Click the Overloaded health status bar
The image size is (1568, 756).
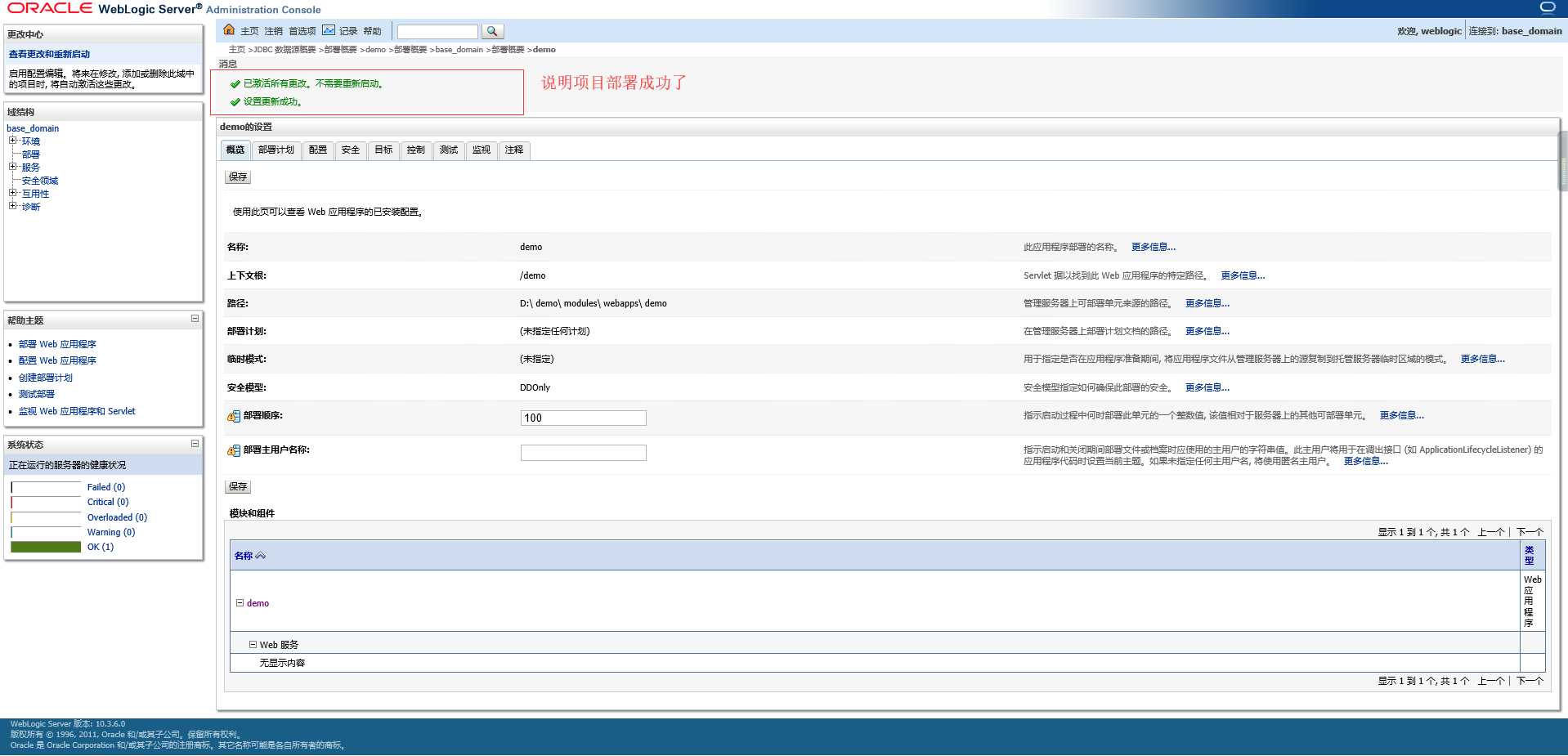[x=46, y=517]
